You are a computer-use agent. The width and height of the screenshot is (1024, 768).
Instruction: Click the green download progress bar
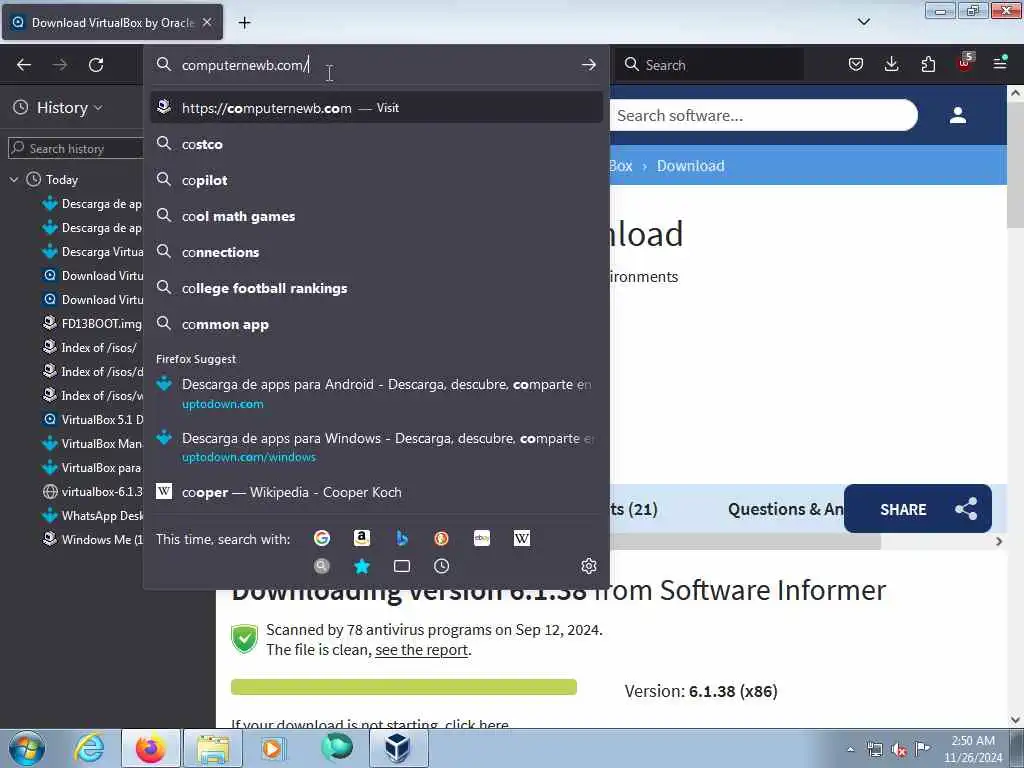click(404, 686)
